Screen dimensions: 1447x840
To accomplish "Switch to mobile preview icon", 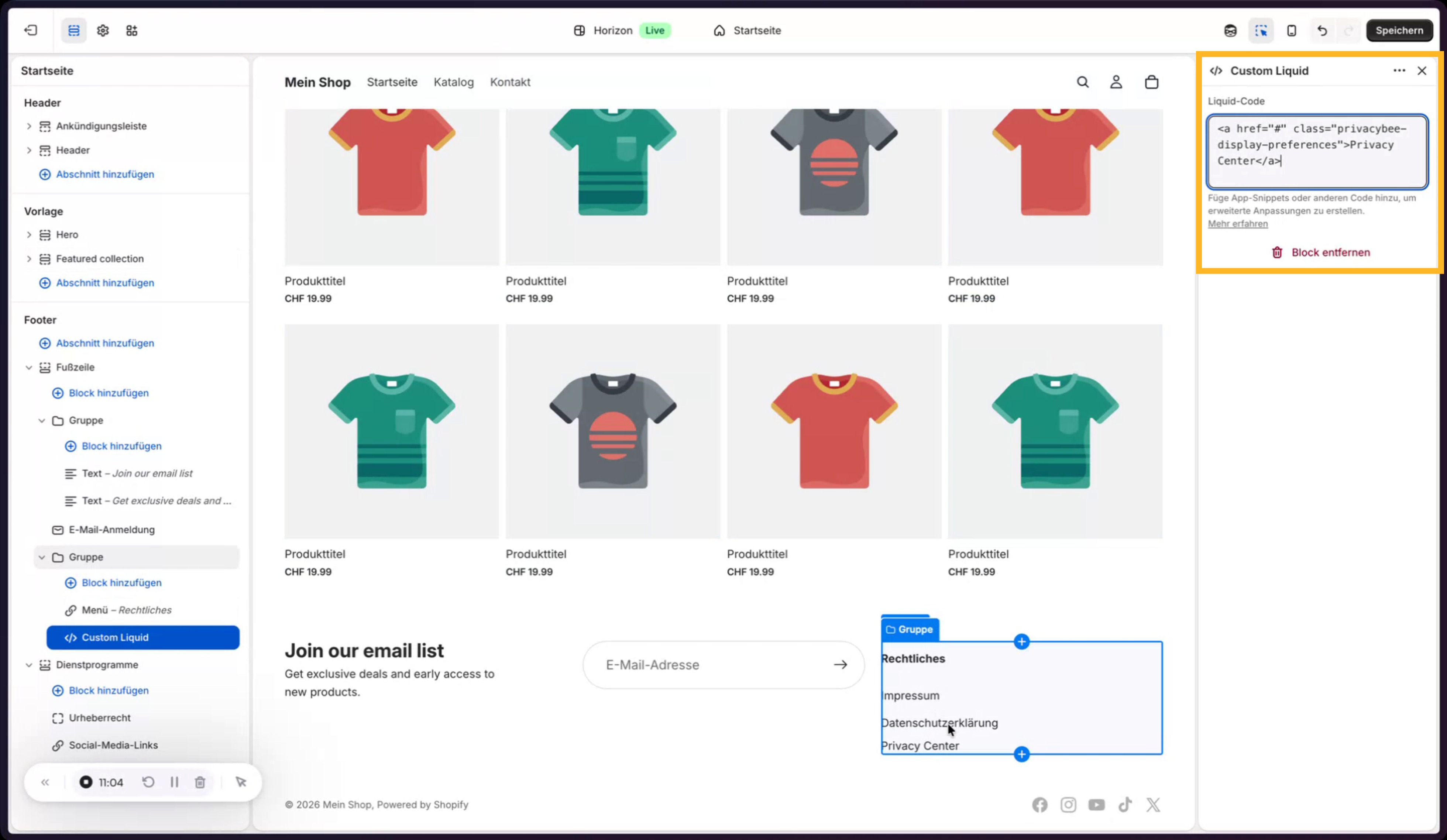I will (x=1291, y=30).
